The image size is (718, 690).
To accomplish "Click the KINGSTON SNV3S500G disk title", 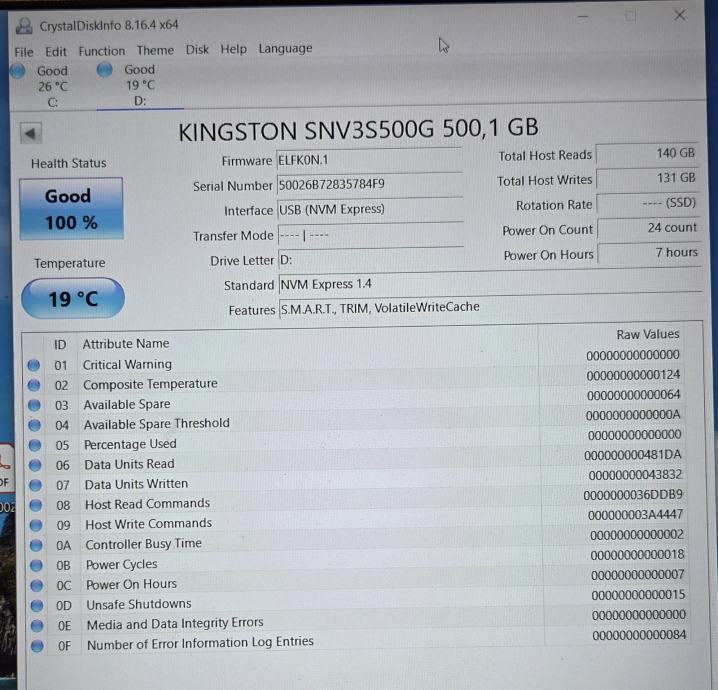I will 358,129.
